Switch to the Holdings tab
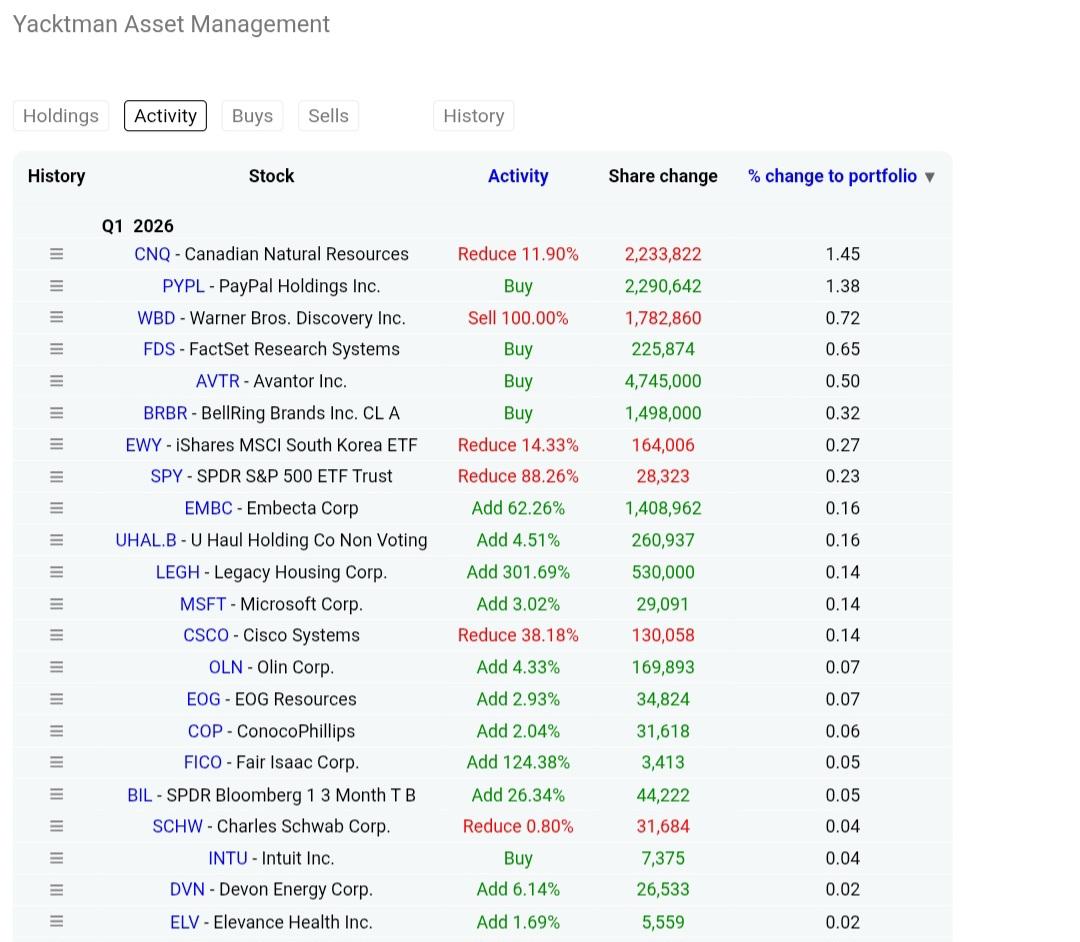 pos(61,116)
